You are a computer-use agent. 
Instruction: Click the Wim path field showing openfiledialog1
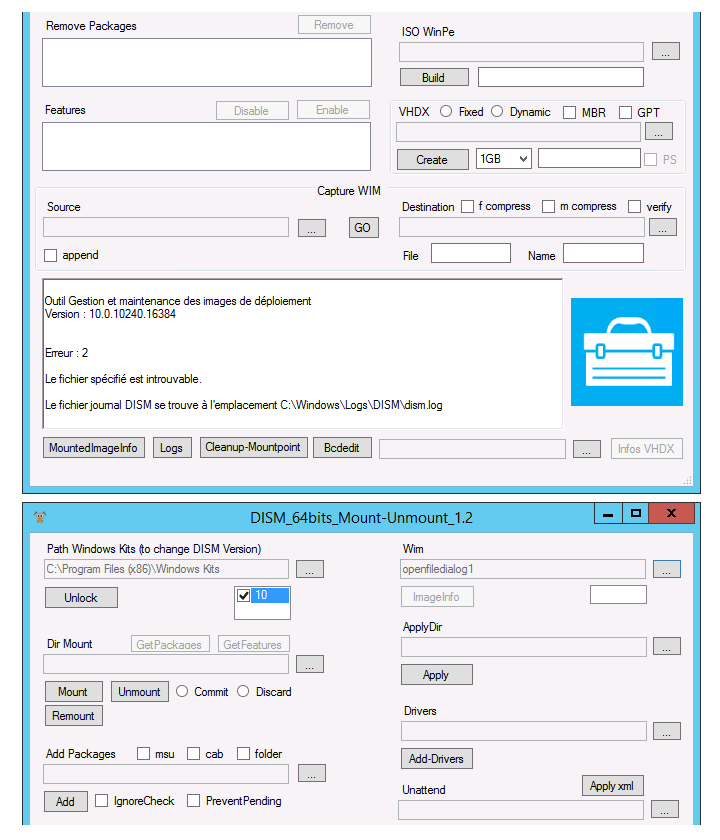point(522,569)
